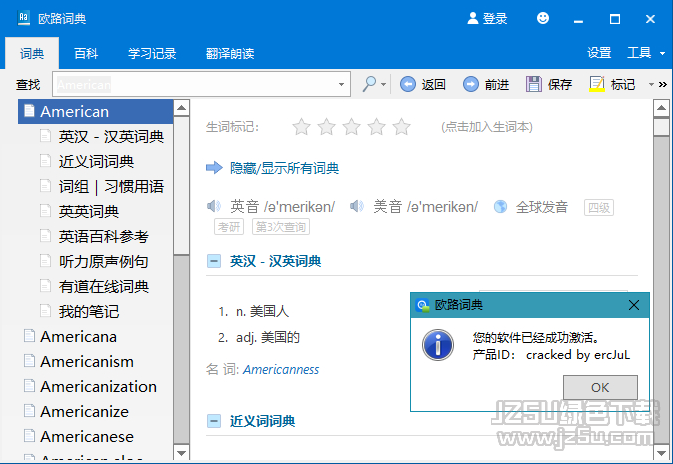This screenshot has width=673, height=464.
Task: Switch to the 百科 tab
Action: click(x=86, y=53)
